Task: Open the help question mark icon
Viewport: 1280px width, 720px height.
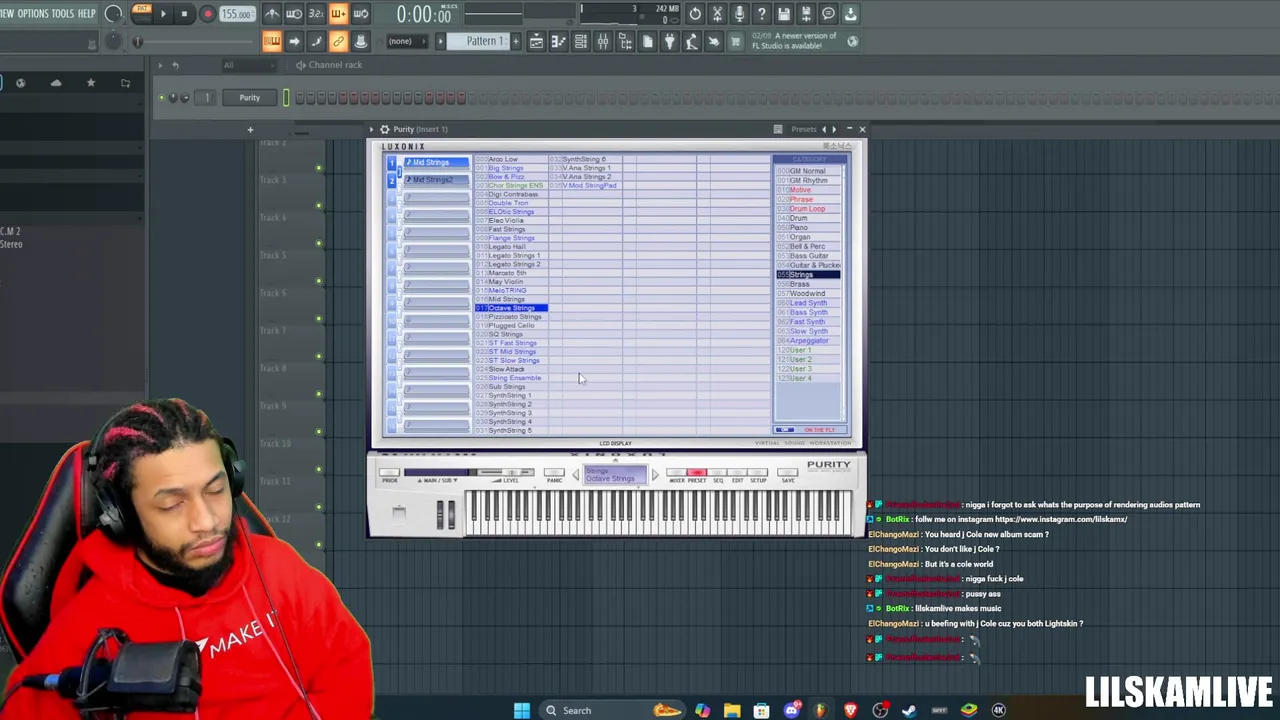Action: click(x=761, y=14)
